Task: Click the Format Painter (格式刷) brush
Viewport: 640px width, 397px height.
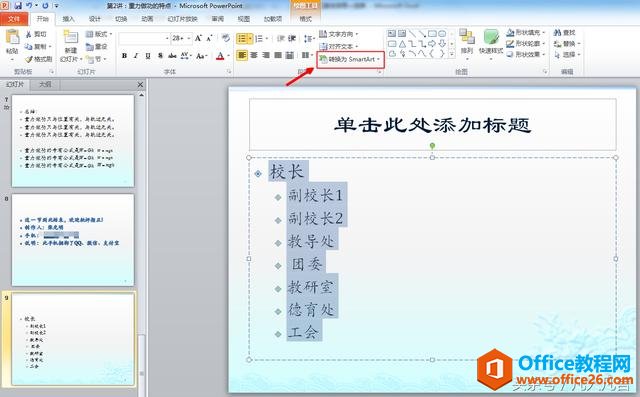Action: click(29, 59)
